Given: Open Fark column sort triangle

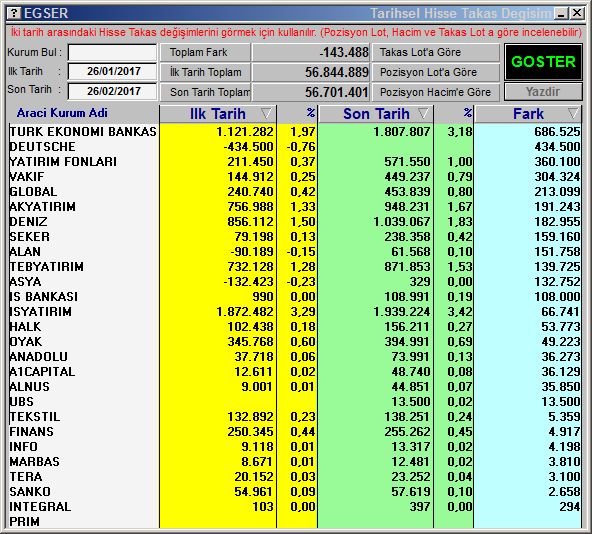Looking at the screenshot, I should [573, 113].
